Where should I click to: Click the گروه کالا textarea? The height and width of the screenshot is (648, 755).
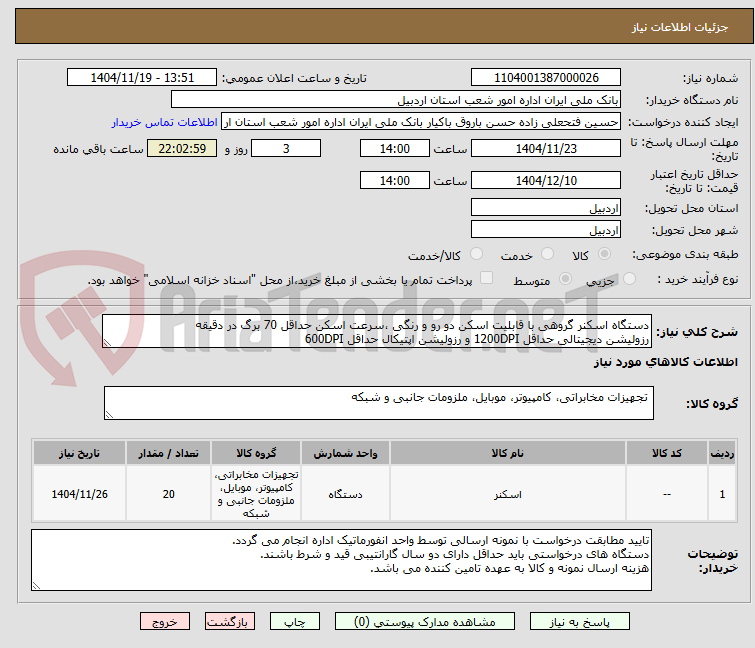[378, 403]
